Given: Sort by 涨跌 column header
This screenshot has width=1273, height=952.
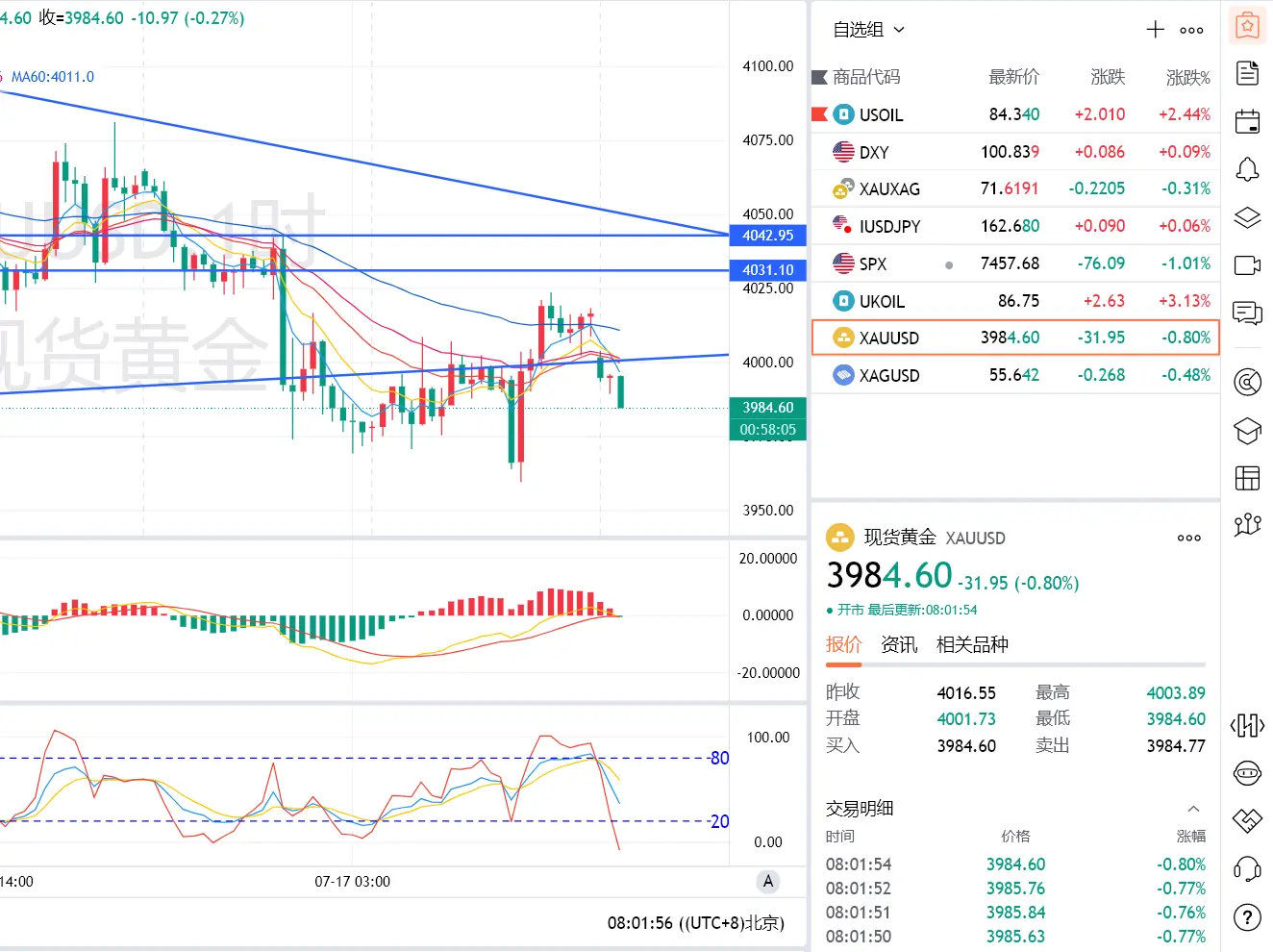Looking at the screenshot, I should point(1108,77).
